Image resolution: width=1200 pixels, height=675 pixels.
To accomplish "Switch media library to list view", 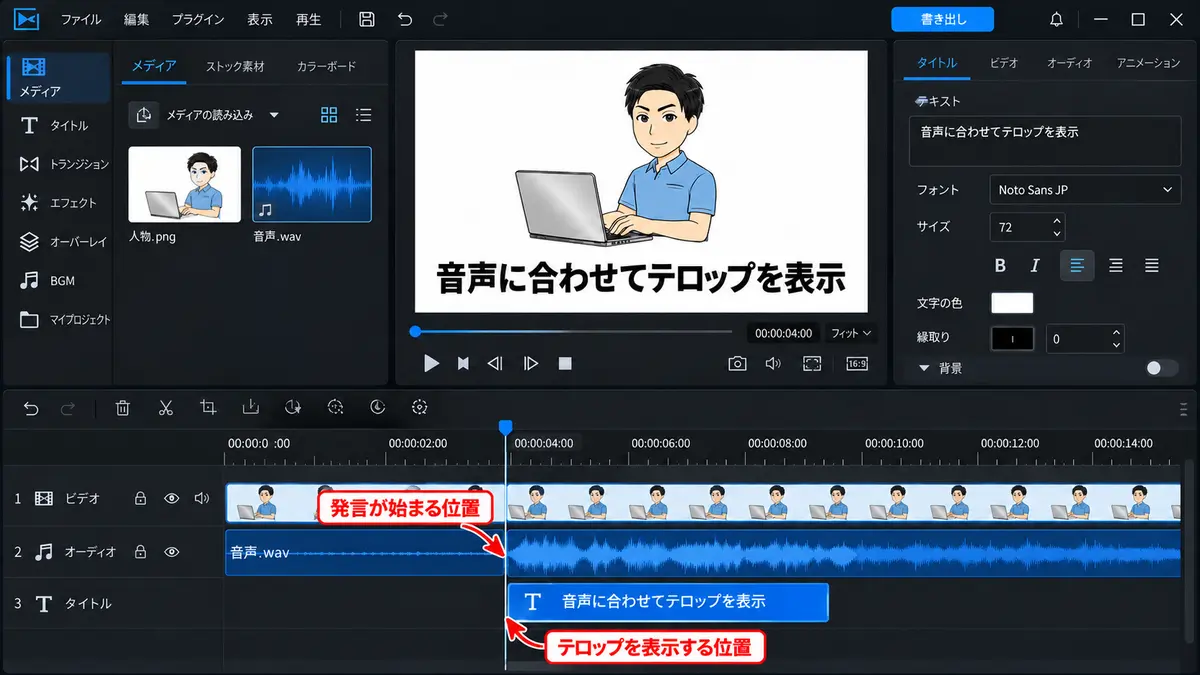I will [x=364, y=115].
